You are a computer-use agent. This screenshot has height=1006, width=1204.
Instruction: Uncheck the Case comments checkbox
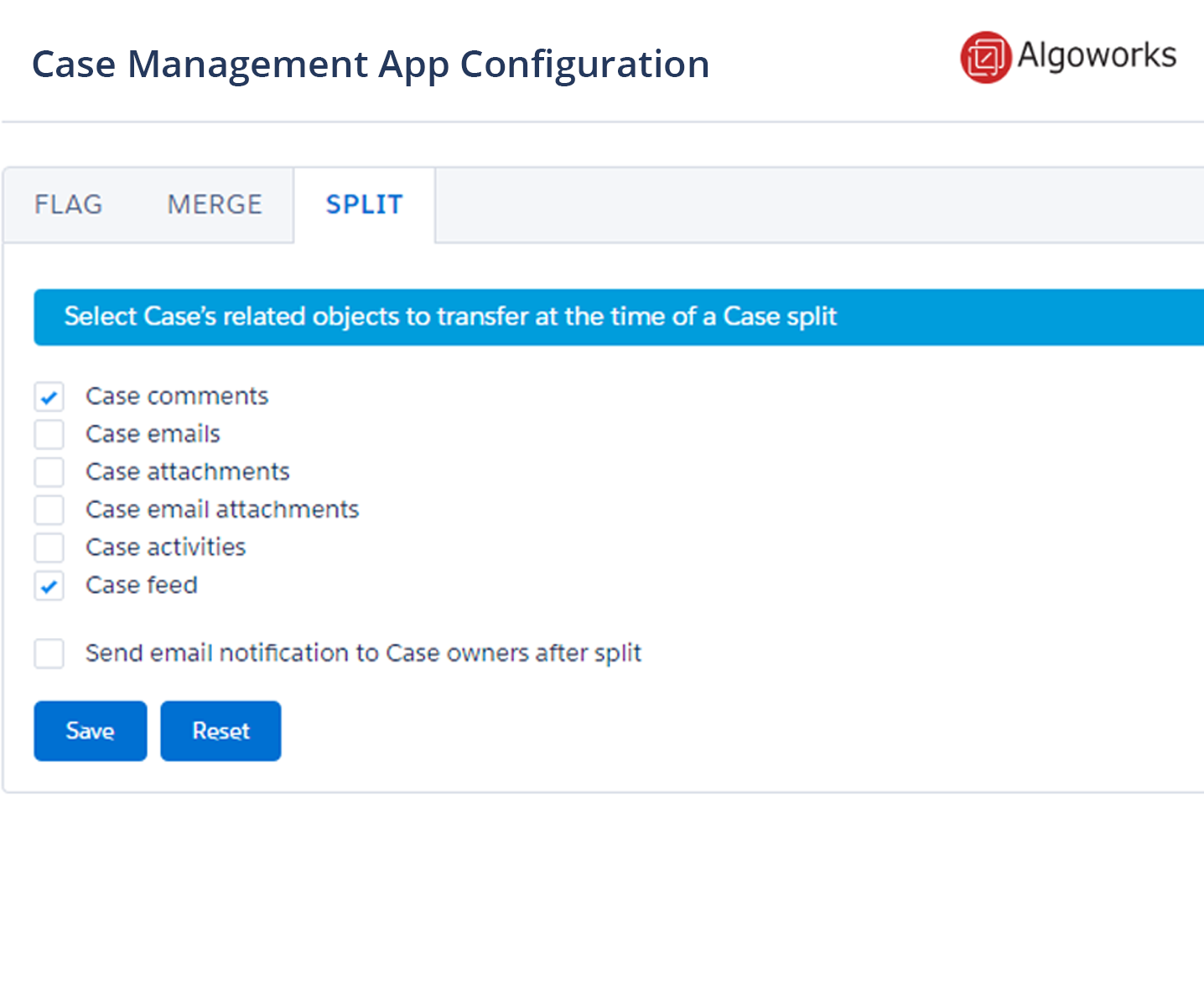49,397
